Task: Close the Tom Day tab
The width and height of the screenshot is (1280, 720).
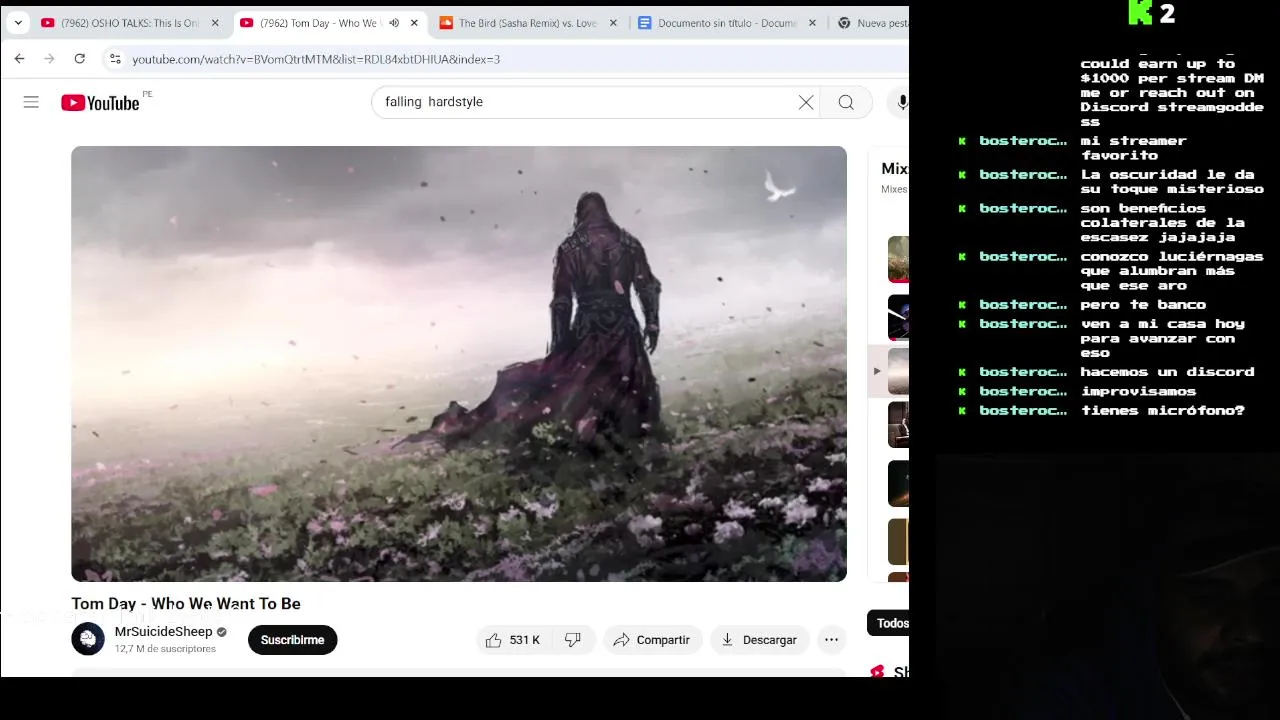Action: [414, 23]
